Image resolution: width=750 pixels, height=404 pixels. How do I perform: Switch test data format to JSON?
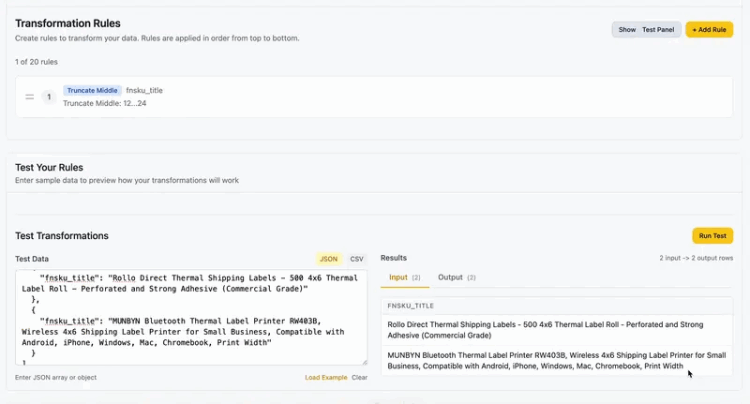click(329, 259)
